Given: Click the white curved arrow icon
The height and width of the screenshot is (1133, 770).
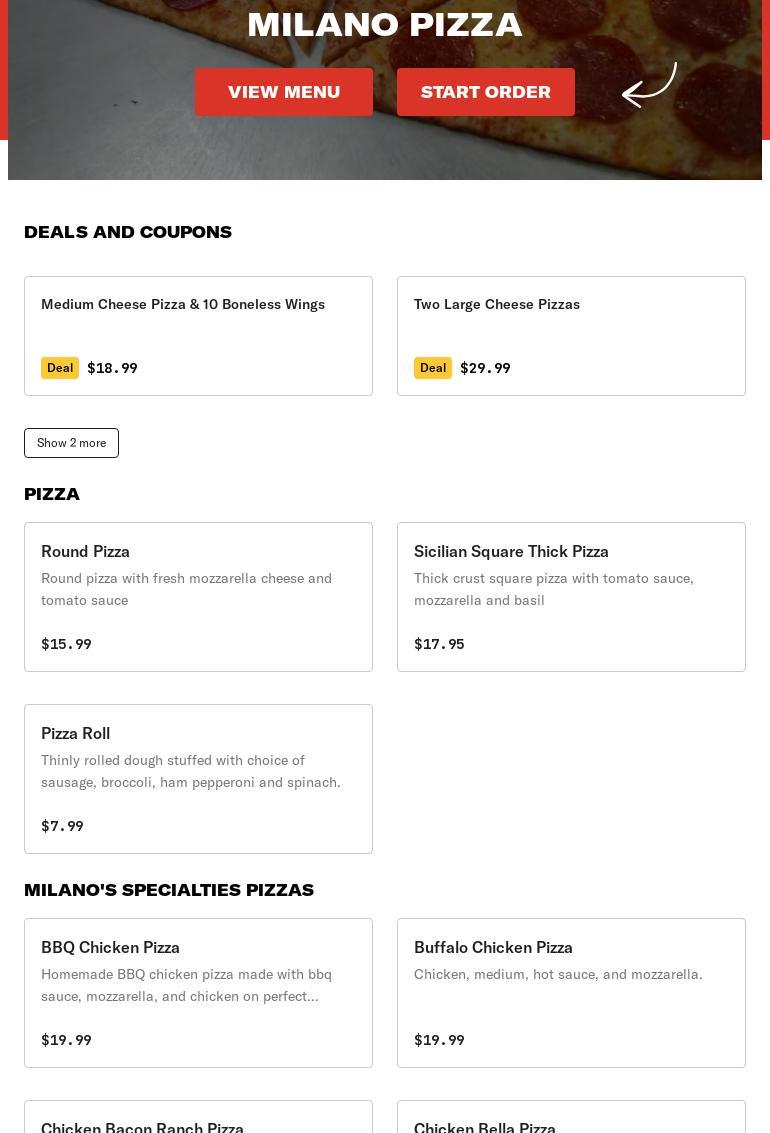Looking at the screenshot, I should [x=649, y=86].
